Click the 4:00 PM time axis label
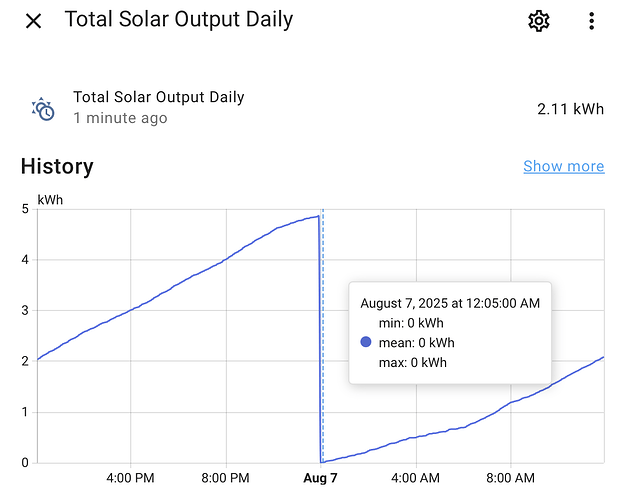This screenshot has width=623, height=500. pos(130,478)
